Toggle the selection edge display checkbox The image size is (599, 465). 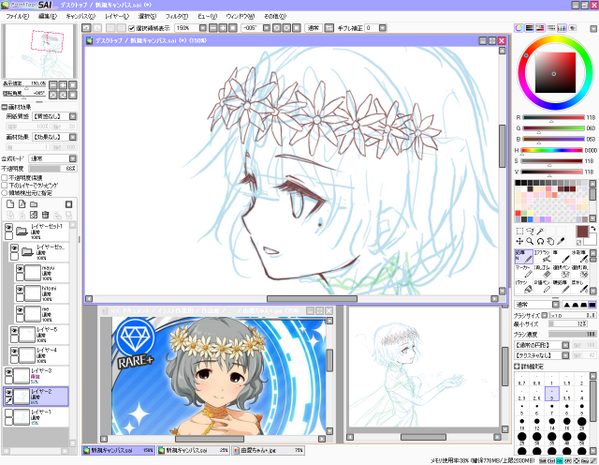(132, 28)
